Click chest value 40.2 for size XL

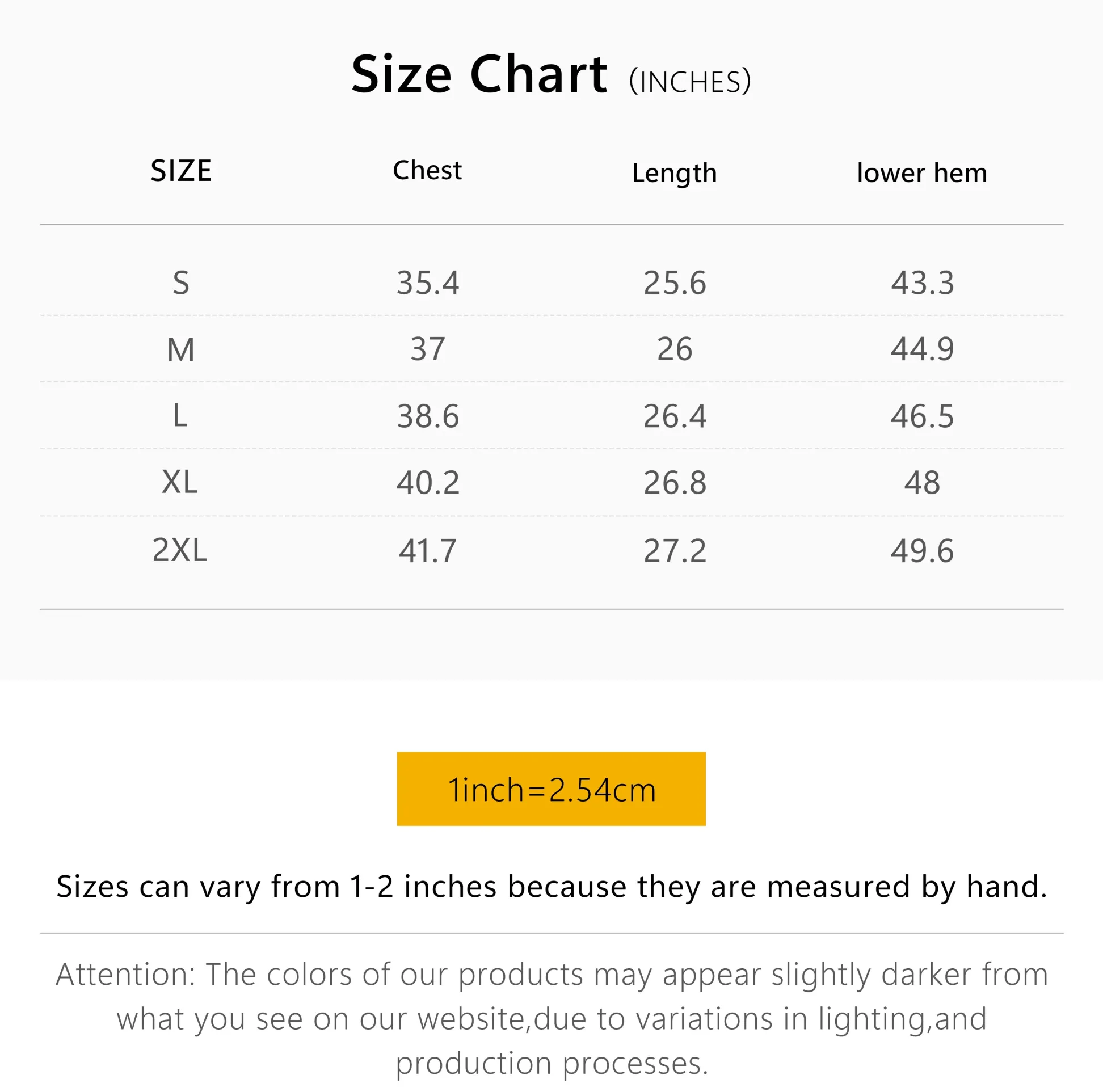(428, 483)
